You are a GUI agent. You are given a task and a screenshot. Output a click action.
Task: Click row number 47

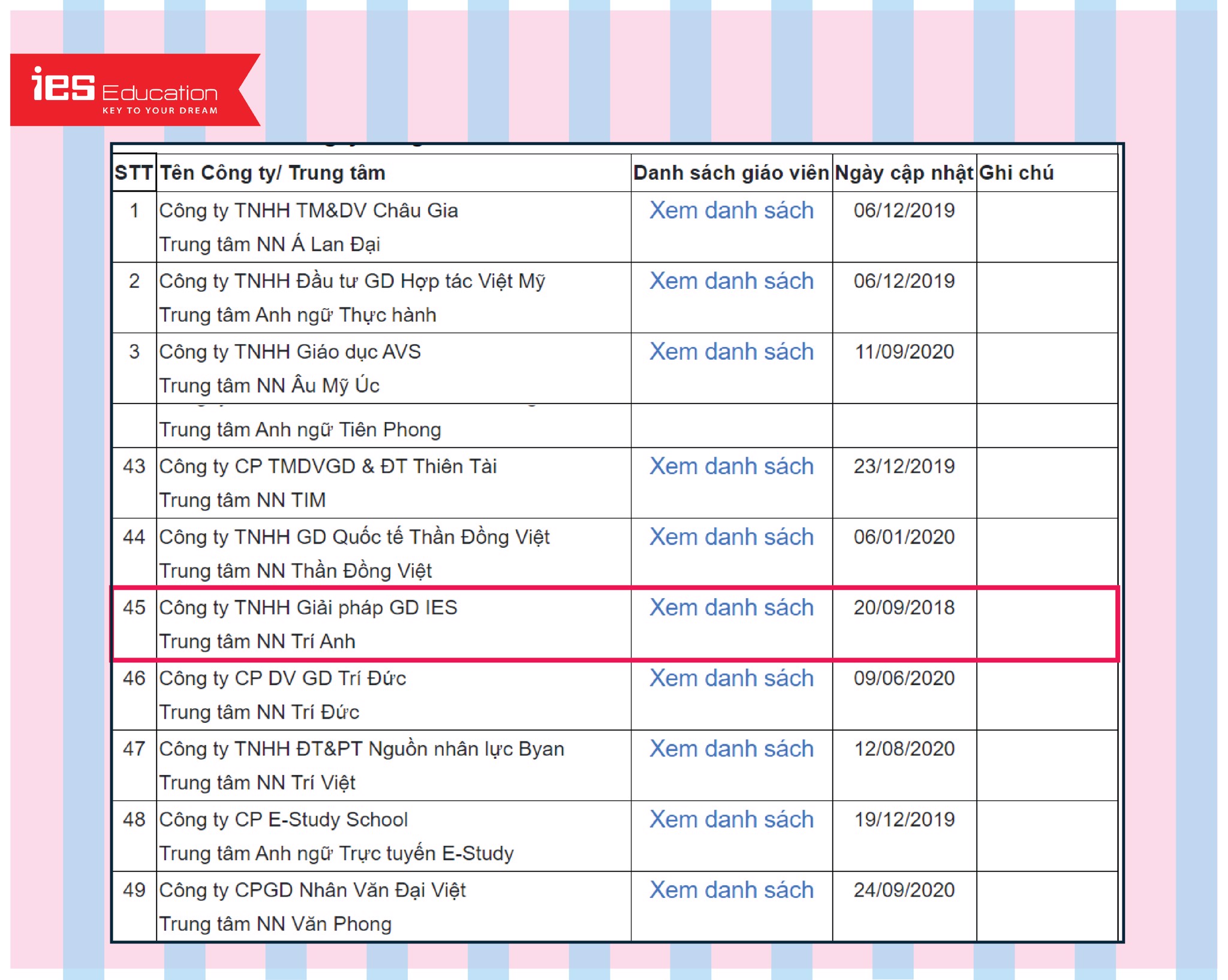134,750
